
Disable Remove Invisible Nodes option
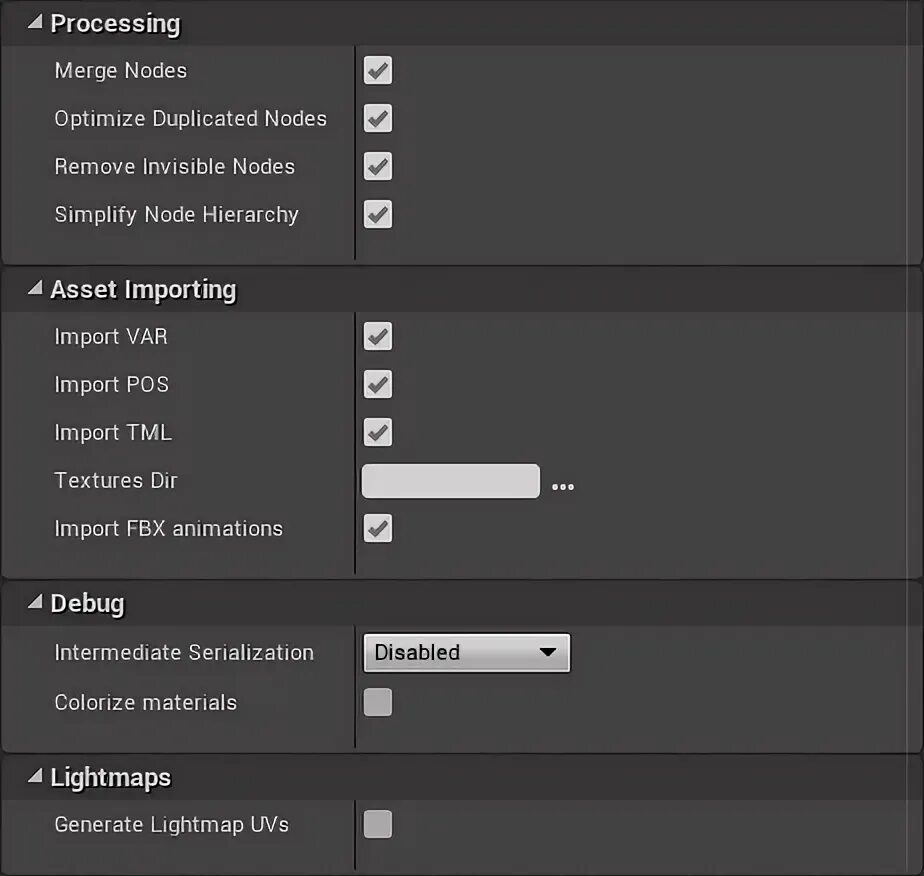click(x=378, y=166)
